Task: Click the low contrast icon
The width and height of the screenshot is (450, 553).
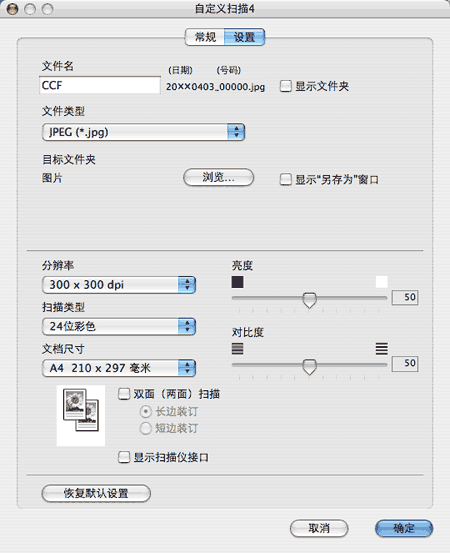Action: click(x=237, y=348)
